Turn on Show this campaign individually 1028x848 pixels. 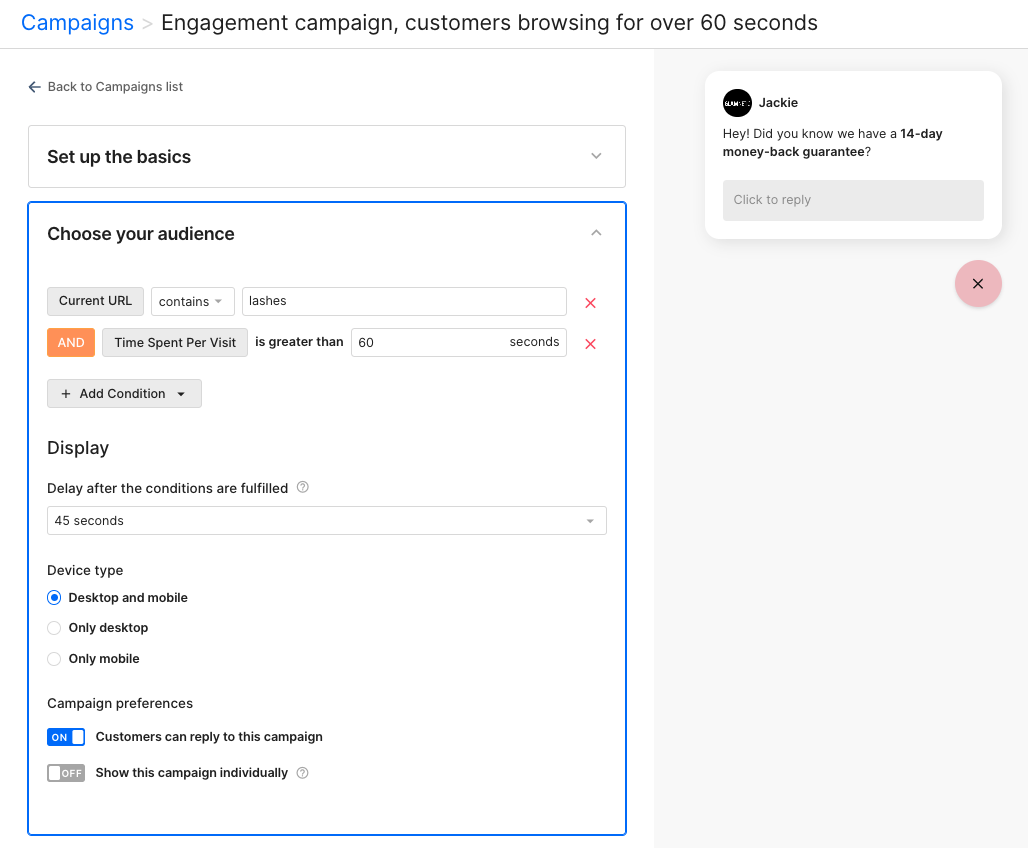(65, 772)
